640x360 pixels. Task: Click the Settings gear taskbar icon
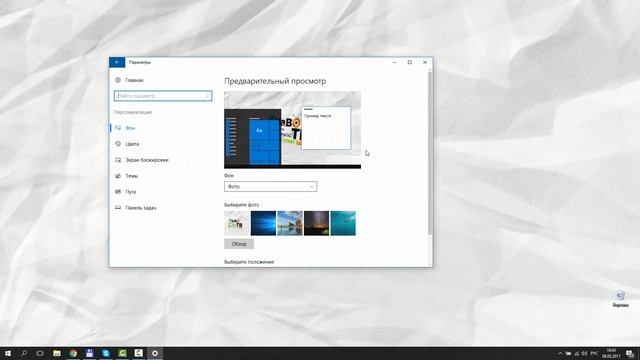155,353
